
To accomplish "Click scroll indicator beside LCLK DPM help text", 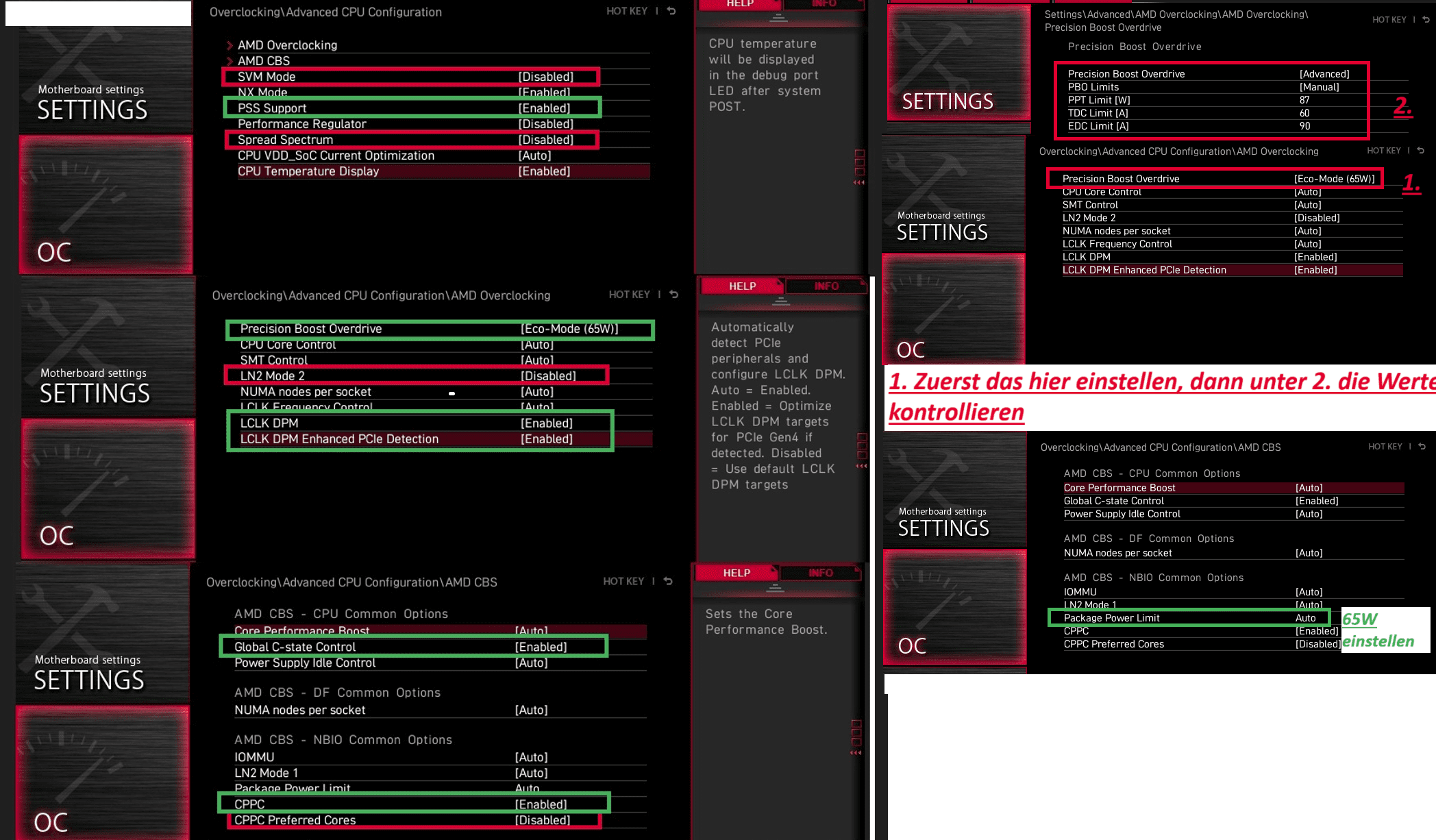I will [x=862, y=450].
